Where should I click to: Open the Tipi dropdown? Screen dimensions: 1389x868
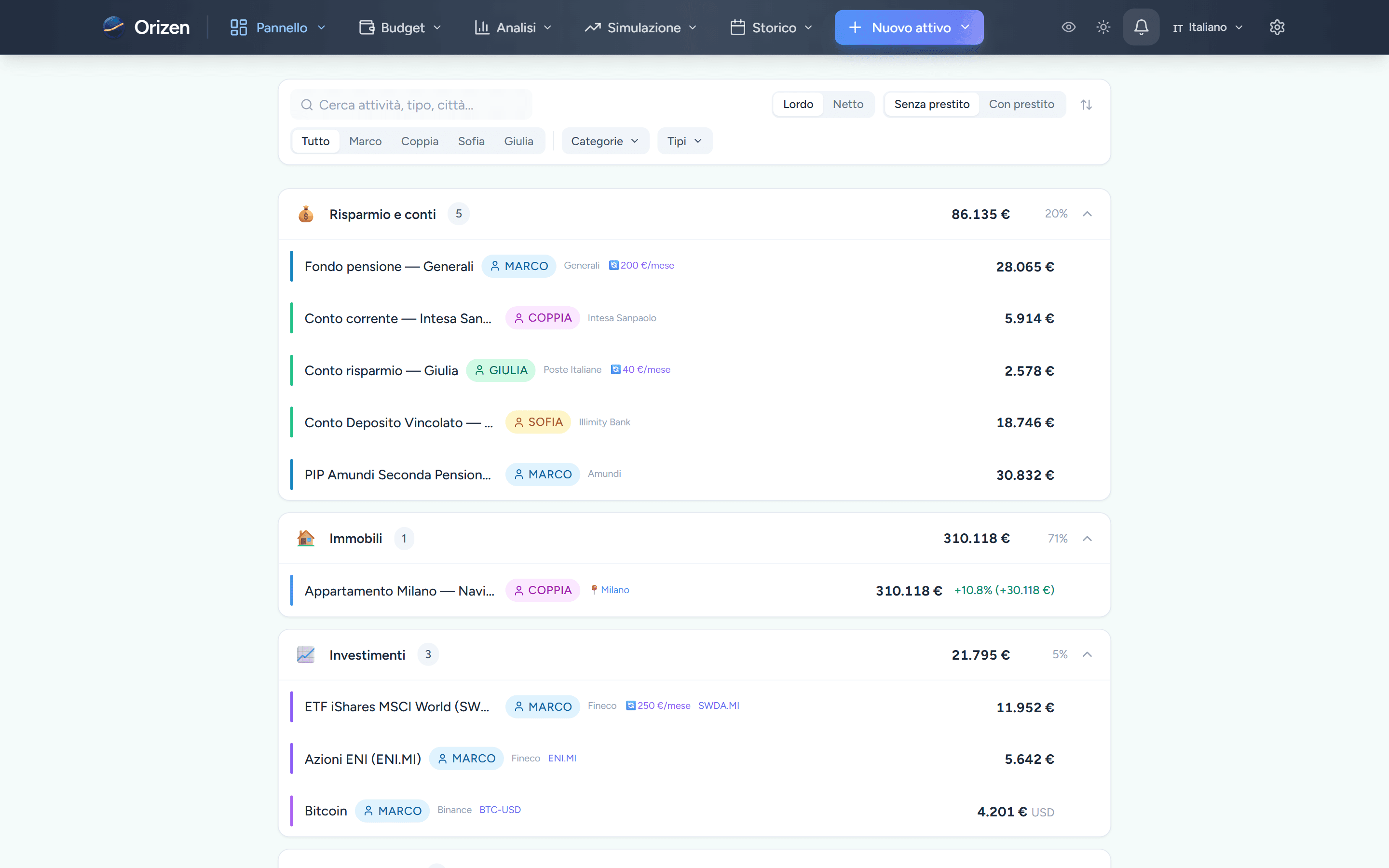click(x=685, y=141)
